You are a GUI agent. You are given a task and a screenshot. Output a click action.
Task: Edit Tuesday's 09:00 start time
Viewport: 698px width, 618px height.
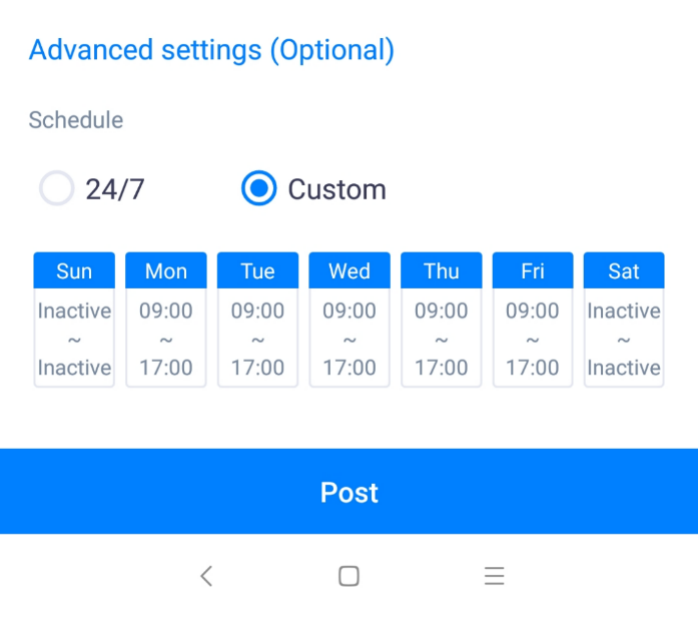pos(258,311)
